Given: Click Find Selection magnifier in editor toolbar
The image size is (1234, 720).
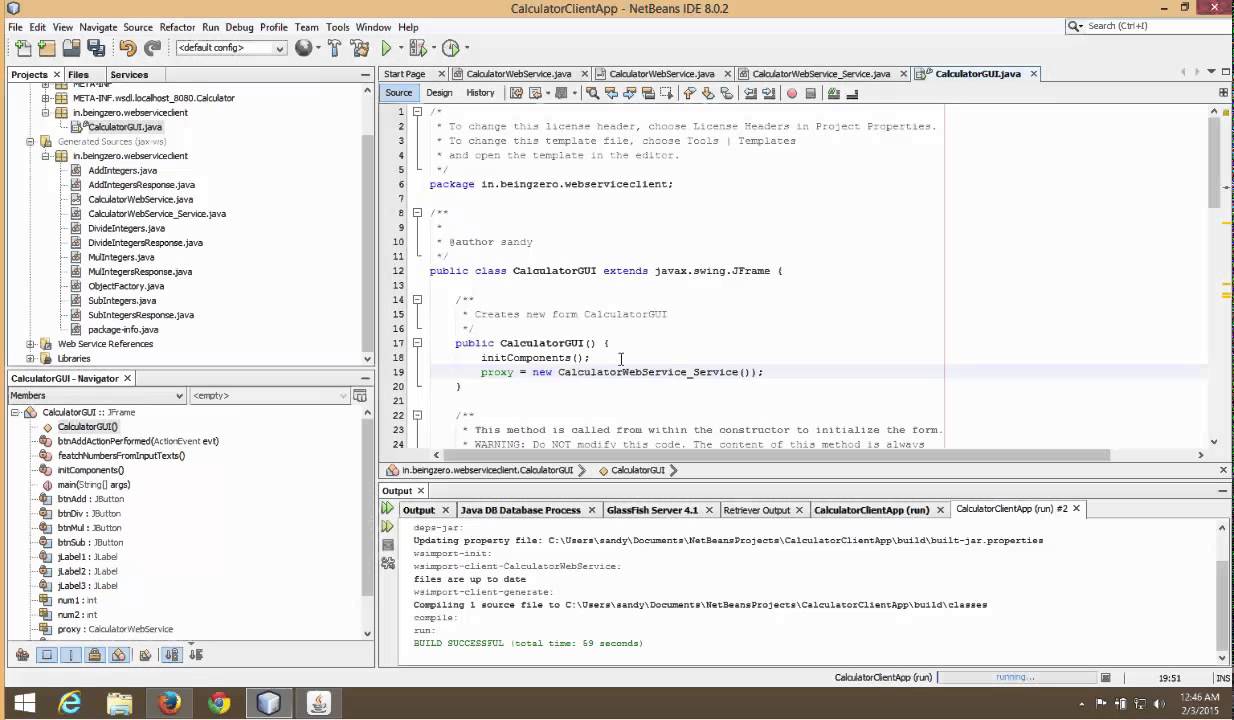Looking at the screenshot, I should click(593, 93).
